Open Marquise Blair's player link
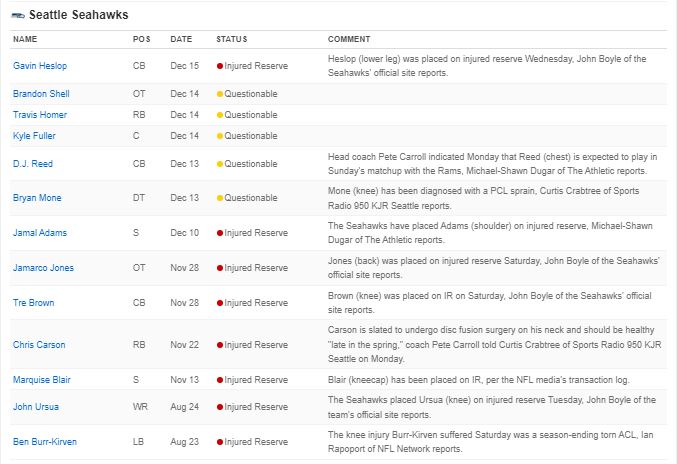 pyautogui.click(x=41, y=380)
